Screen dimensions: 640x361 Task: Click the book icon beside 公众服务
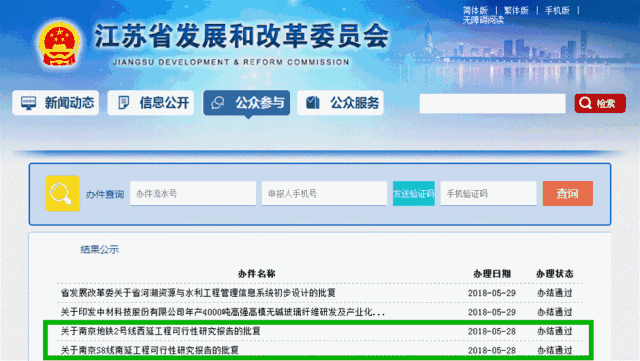click(313, 103)
